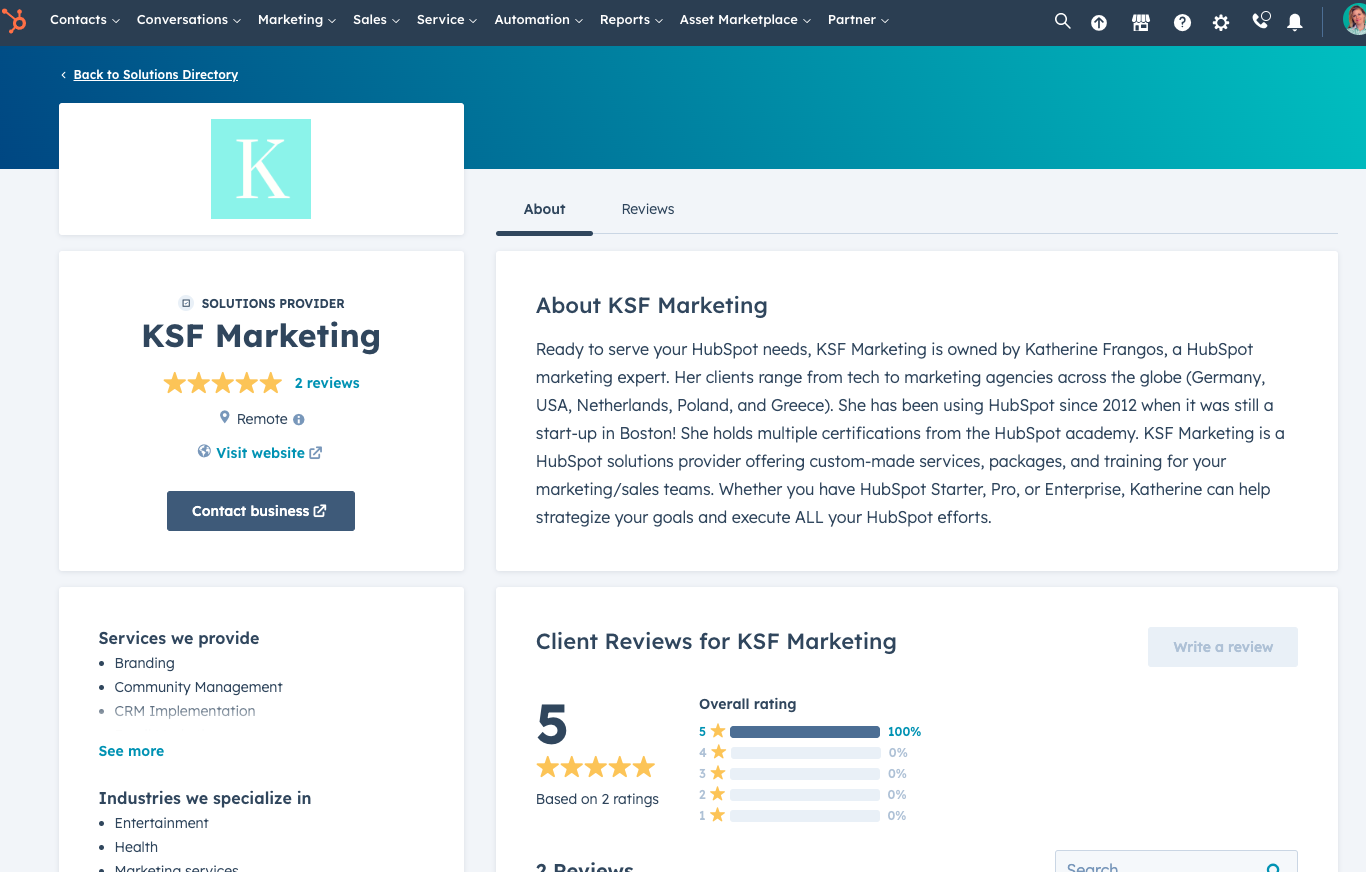The height and width of the screenshot is (872, 1366).
Task: Click the search icon in the reviews search box
Action: click(1273, 869)
